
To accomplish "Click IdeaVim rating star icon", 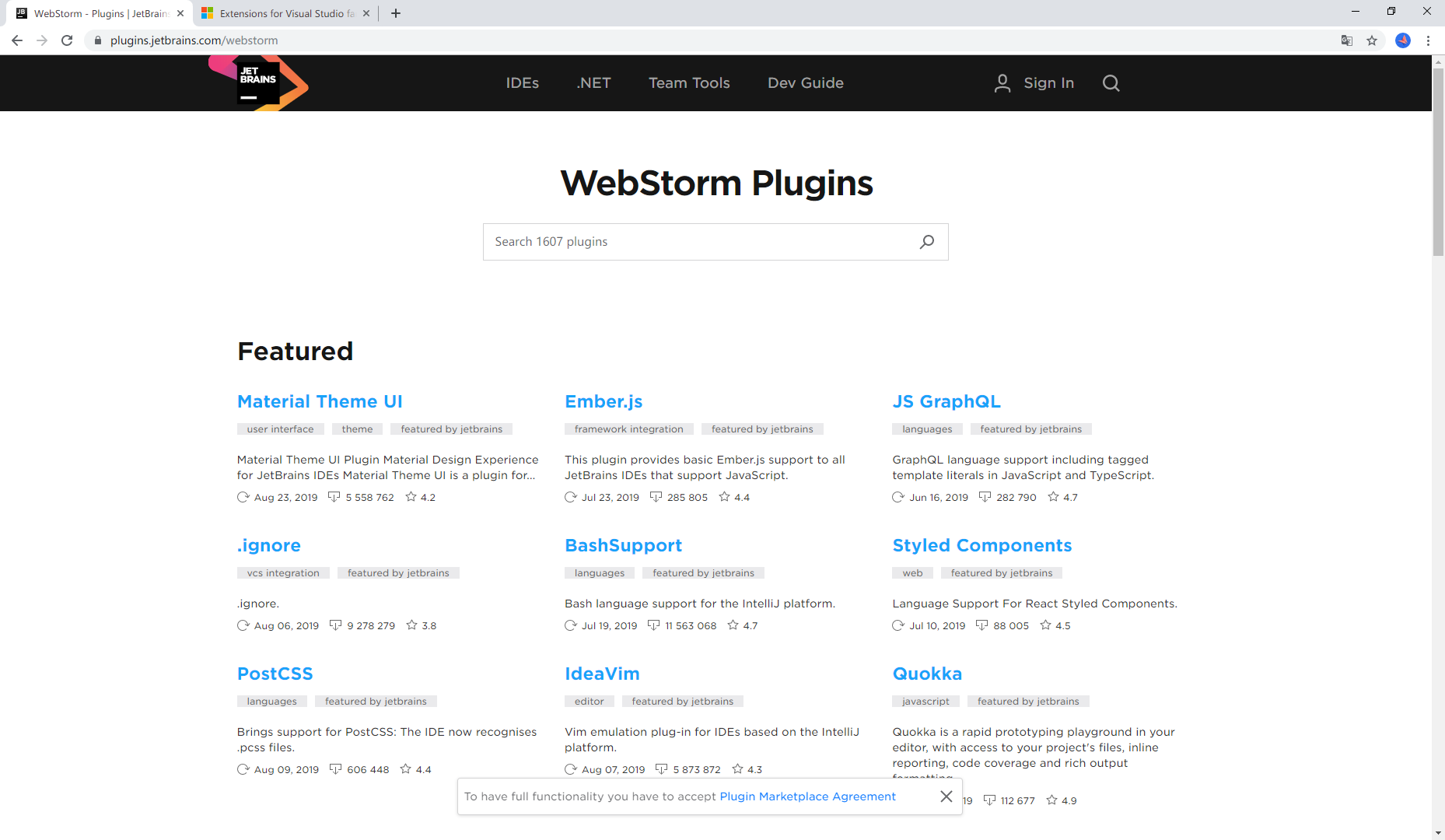I will [x=738, y=769].
